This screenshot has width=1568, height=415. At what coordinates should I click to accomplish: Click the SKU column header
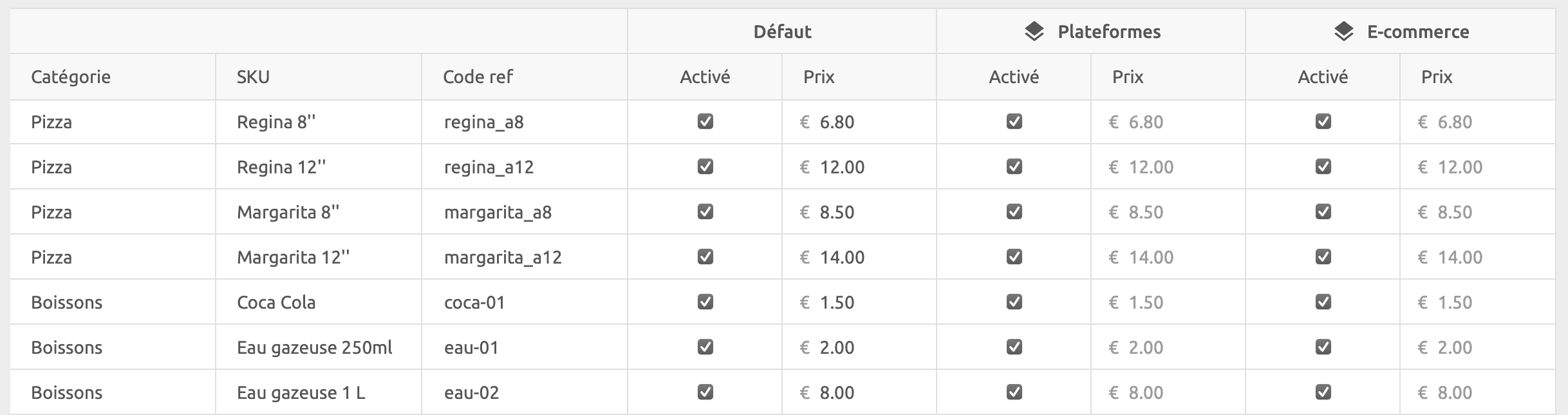(253, 77)
